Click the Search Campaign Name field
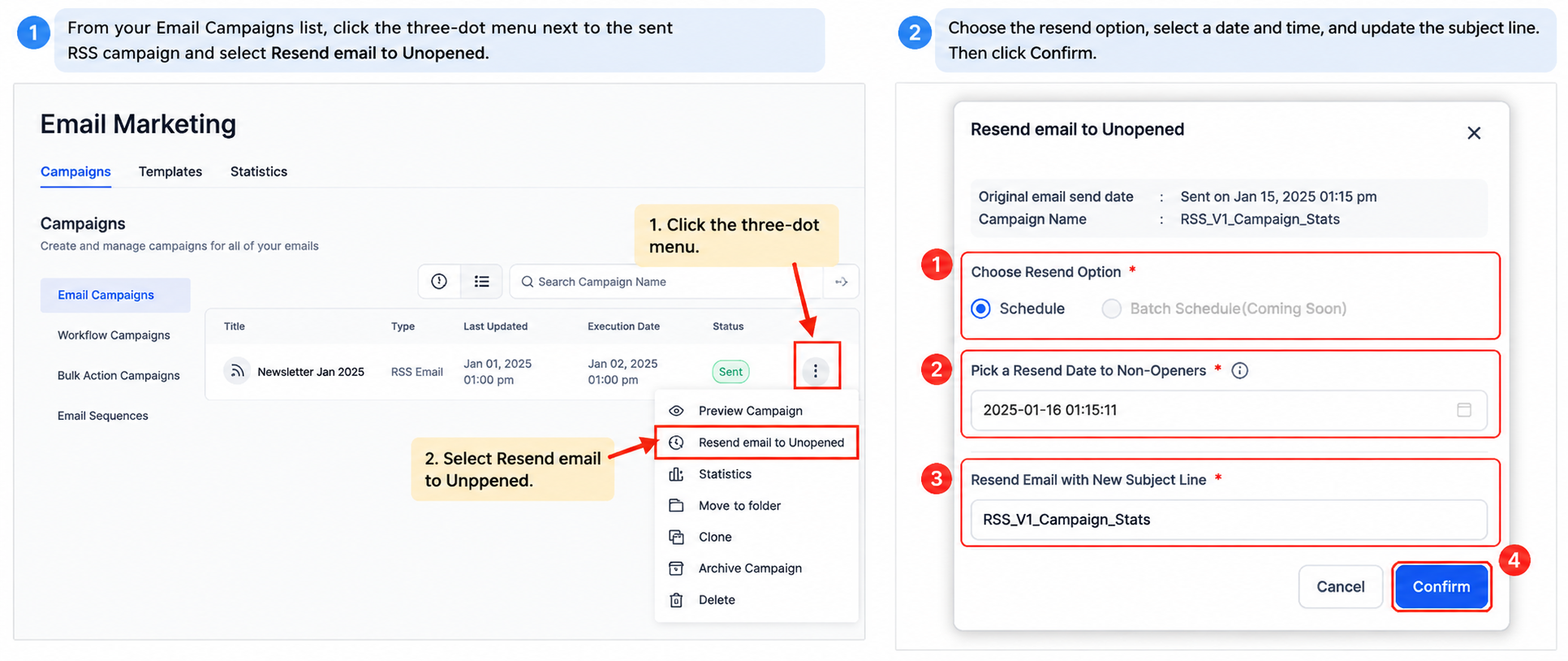Screen dimensions: 1568x661 pyautogui.click(x=667, y=282)
